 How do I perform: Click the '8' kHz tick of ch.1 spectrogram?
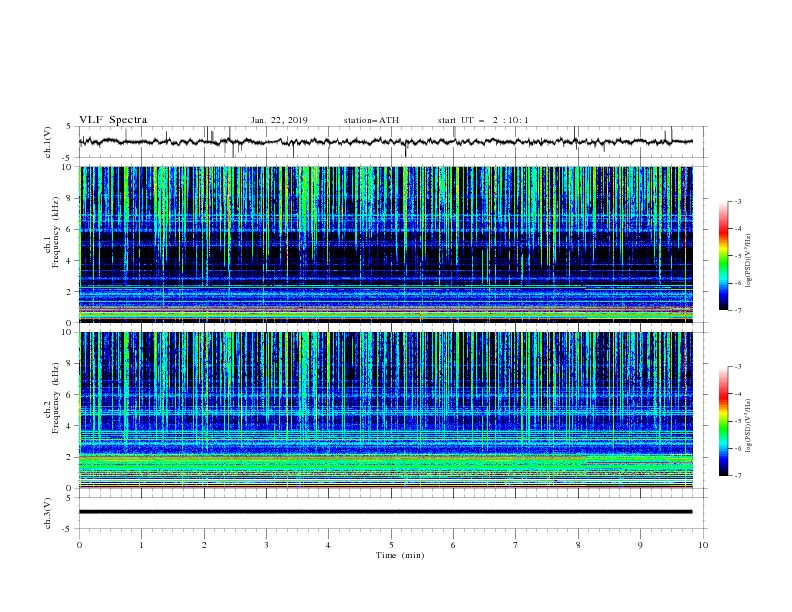click(70, 198)
